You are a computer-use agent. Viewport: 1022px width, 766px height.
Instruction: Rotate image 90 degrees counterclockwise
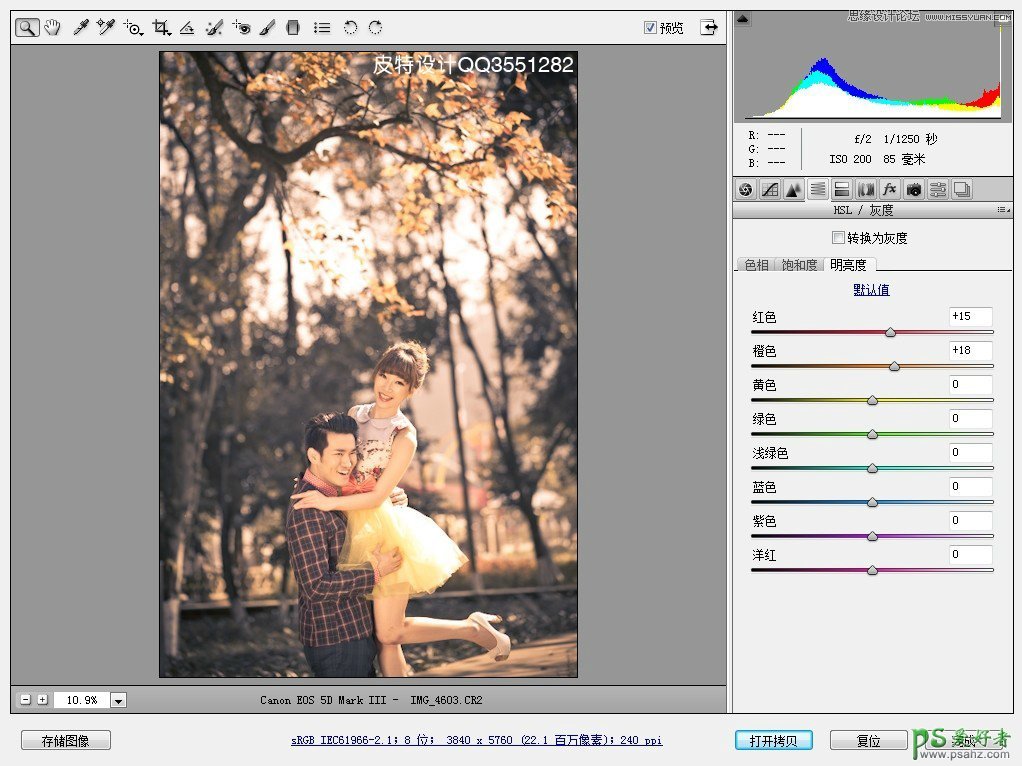[x=350, y=28]
